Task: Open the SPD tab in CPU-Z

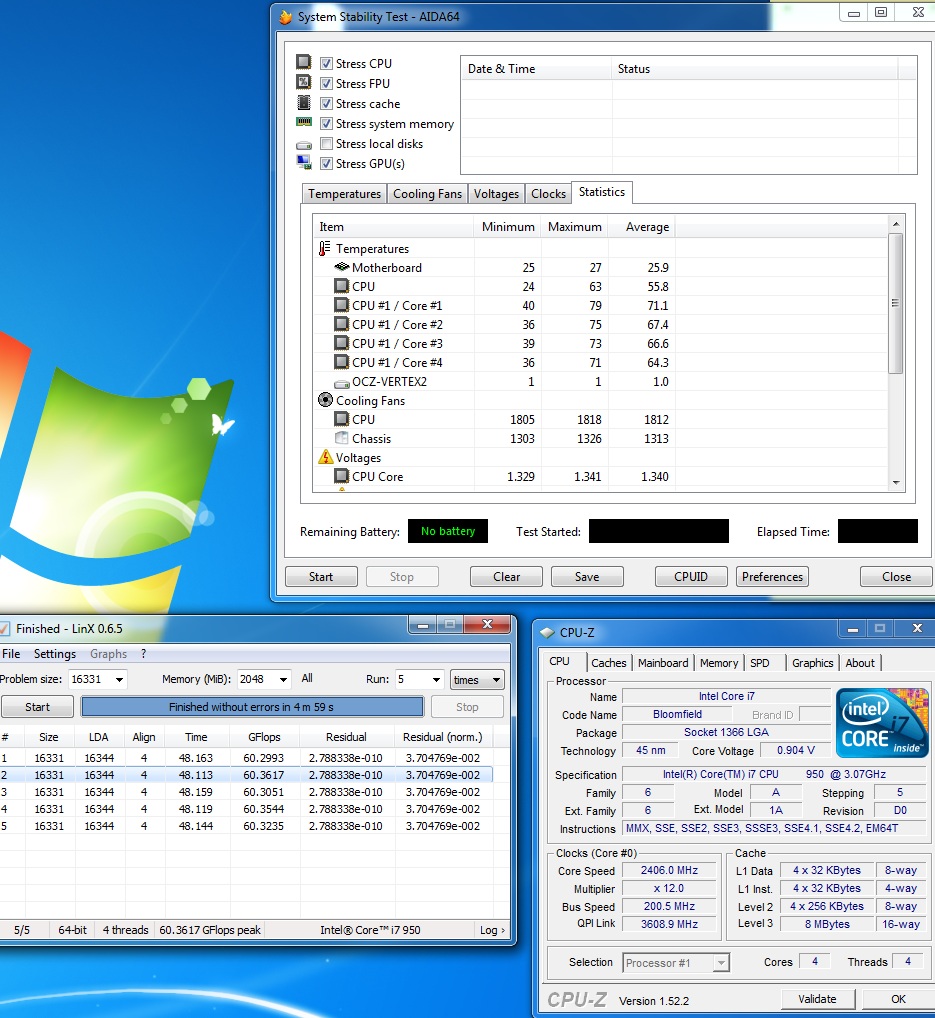Action: 760,663
